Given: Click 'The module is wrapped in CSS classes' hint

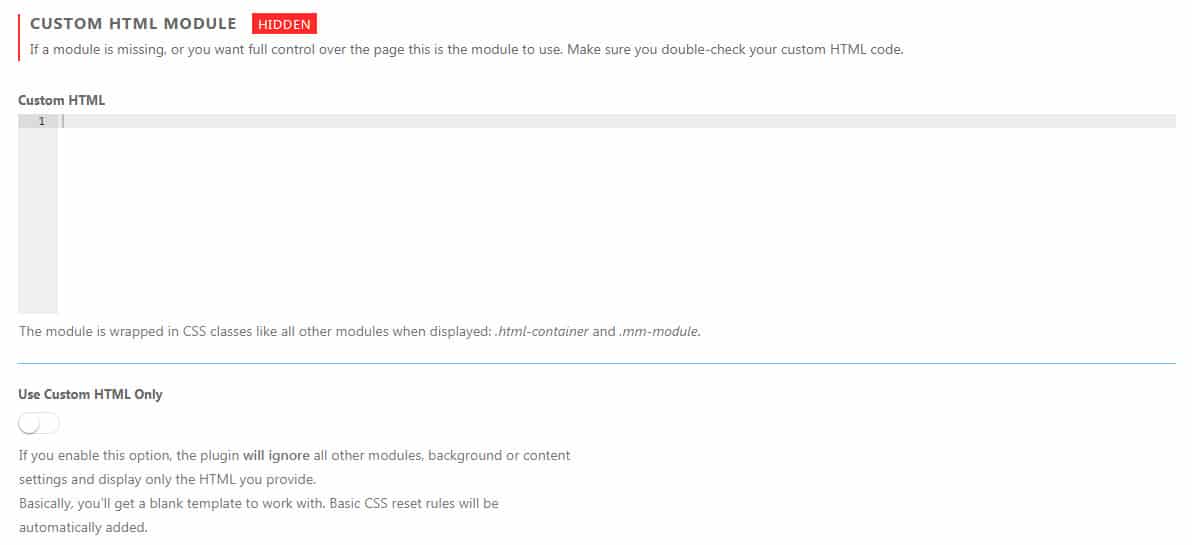Looking at the screenshot, I should 359,332.
